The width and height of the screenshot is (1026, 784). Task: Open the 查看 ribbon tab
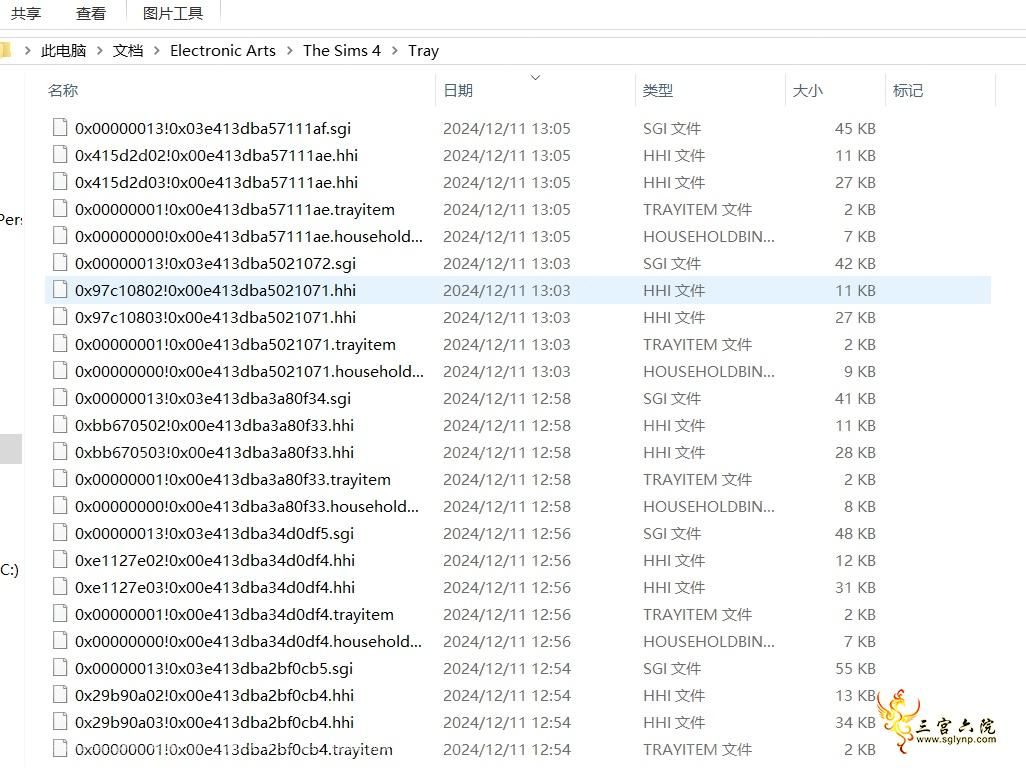[x=90, y=13]
